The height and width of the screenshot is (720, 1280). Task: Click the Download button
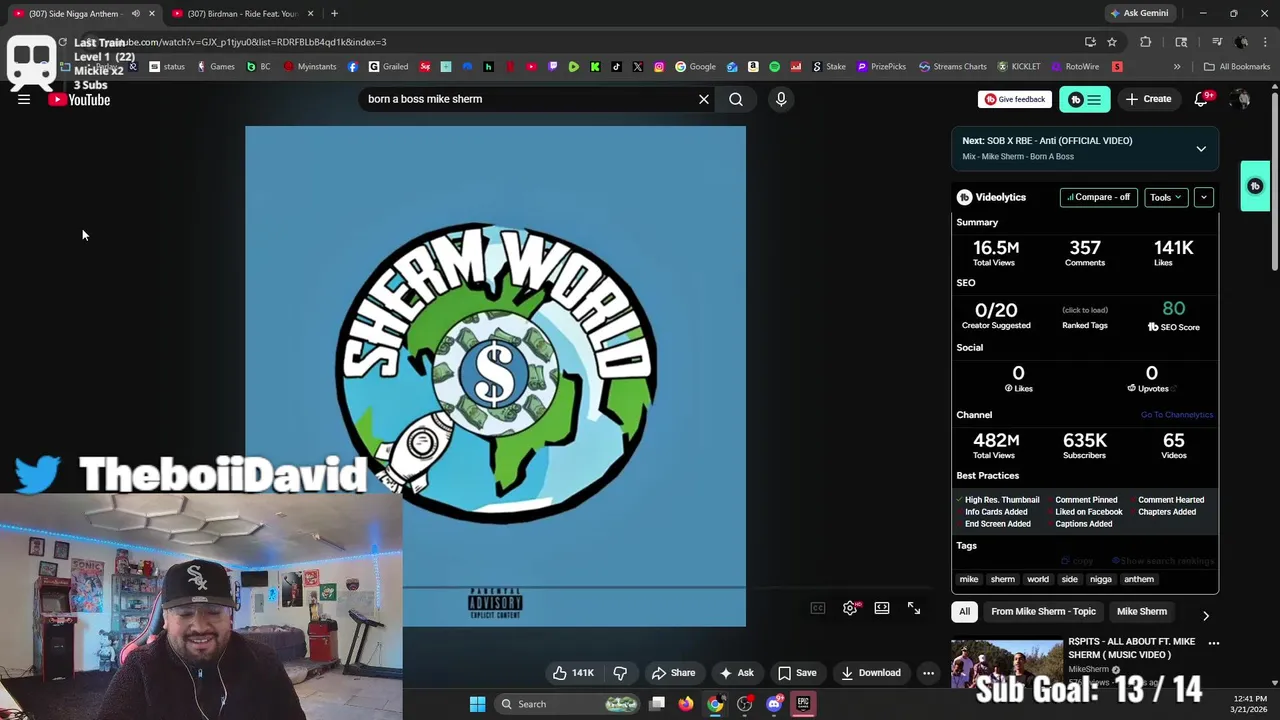tap(871, 673)
